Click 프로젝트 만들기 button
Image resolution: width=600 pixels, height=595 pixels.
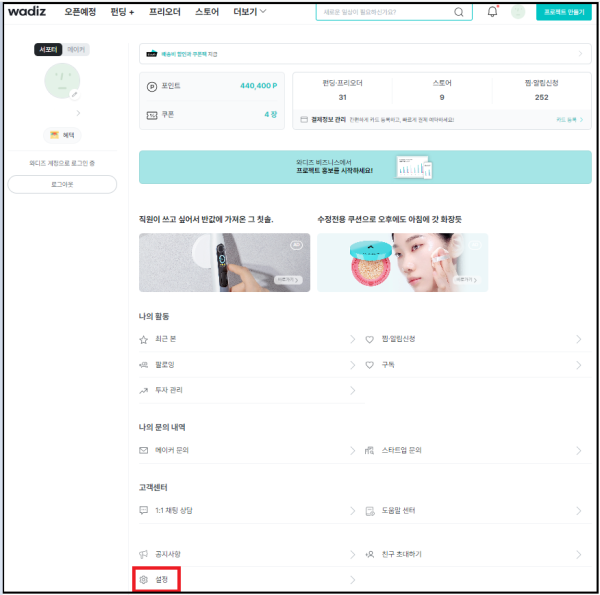pos(564,12)
